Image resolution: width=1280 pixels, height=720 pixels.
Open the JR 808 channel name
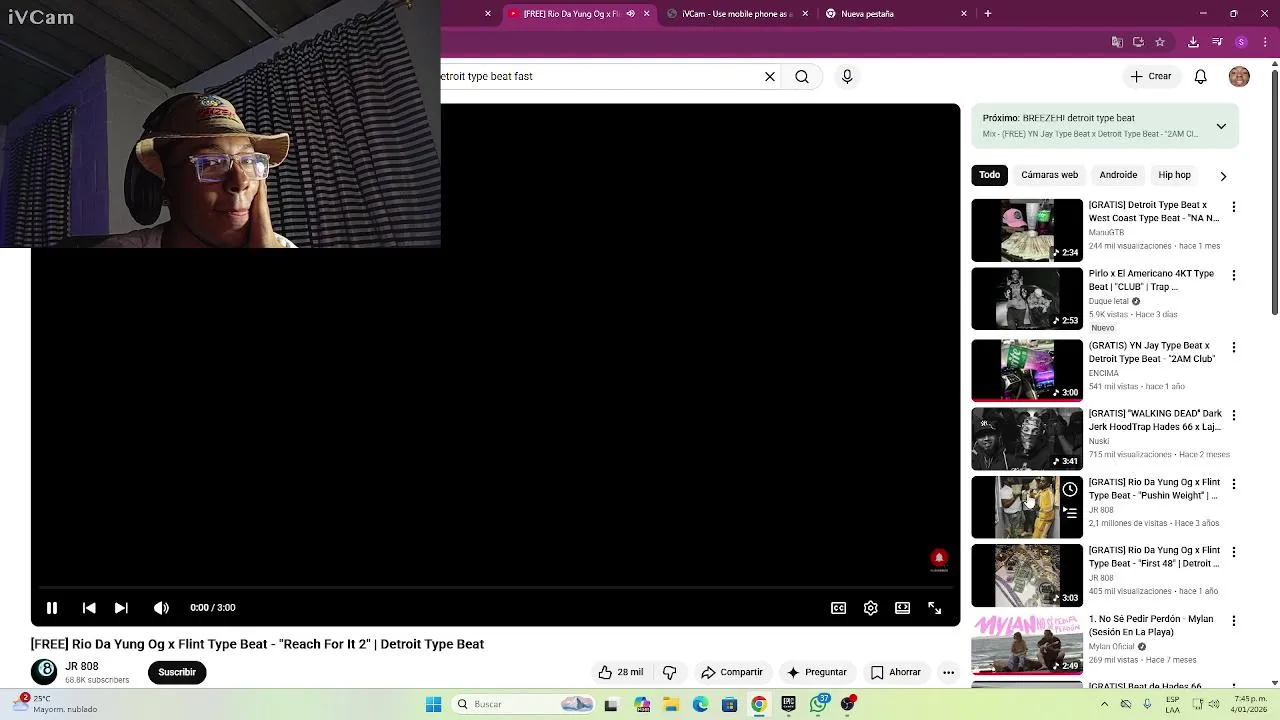tap(82, 666)
